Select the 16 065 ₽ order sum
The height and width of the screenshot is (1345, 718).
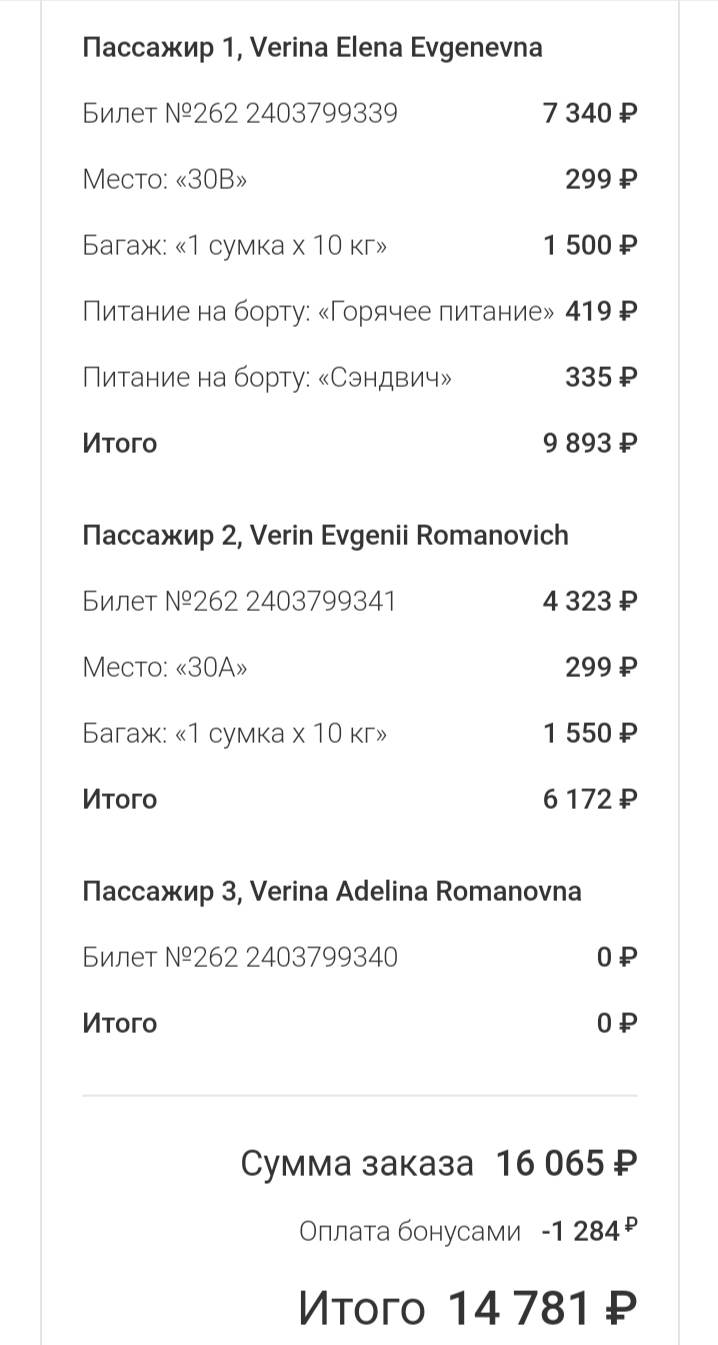[567, 1163]
